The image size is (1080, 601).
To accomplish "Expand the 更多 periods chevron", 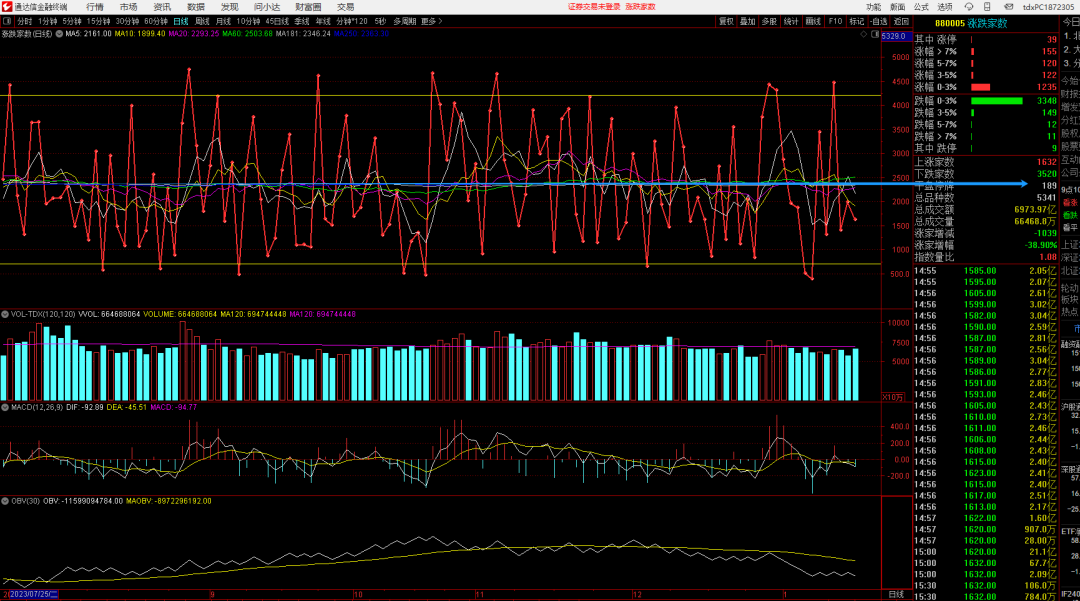I will point(432,21).
